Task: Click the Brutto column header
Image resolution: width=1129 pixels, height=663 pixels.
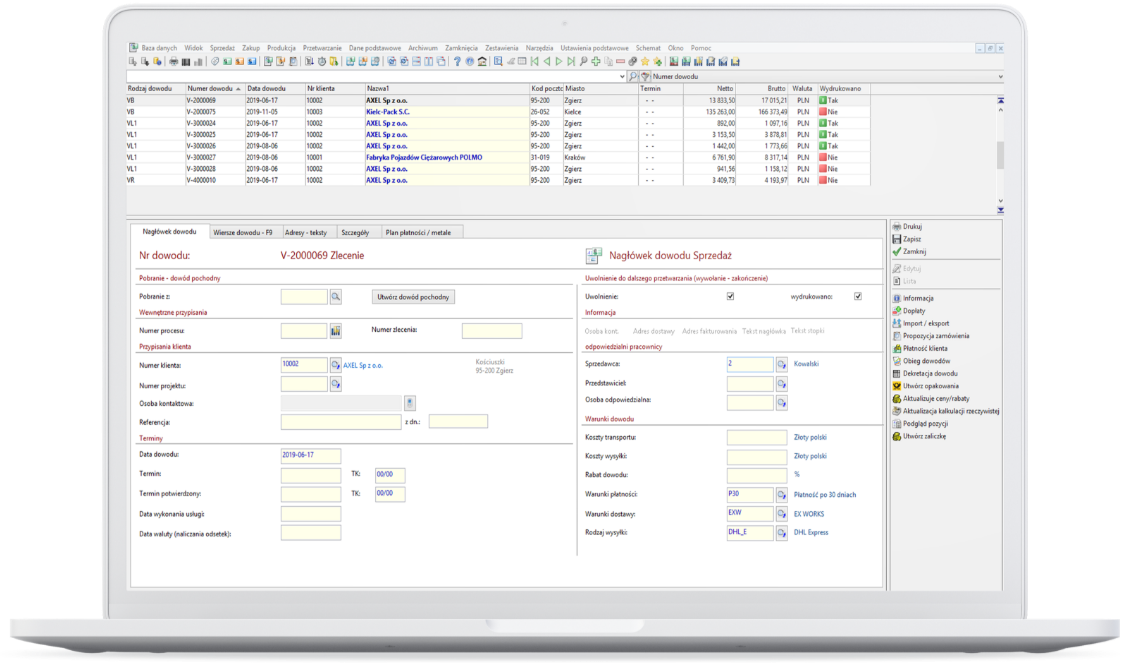Action: 763,89
